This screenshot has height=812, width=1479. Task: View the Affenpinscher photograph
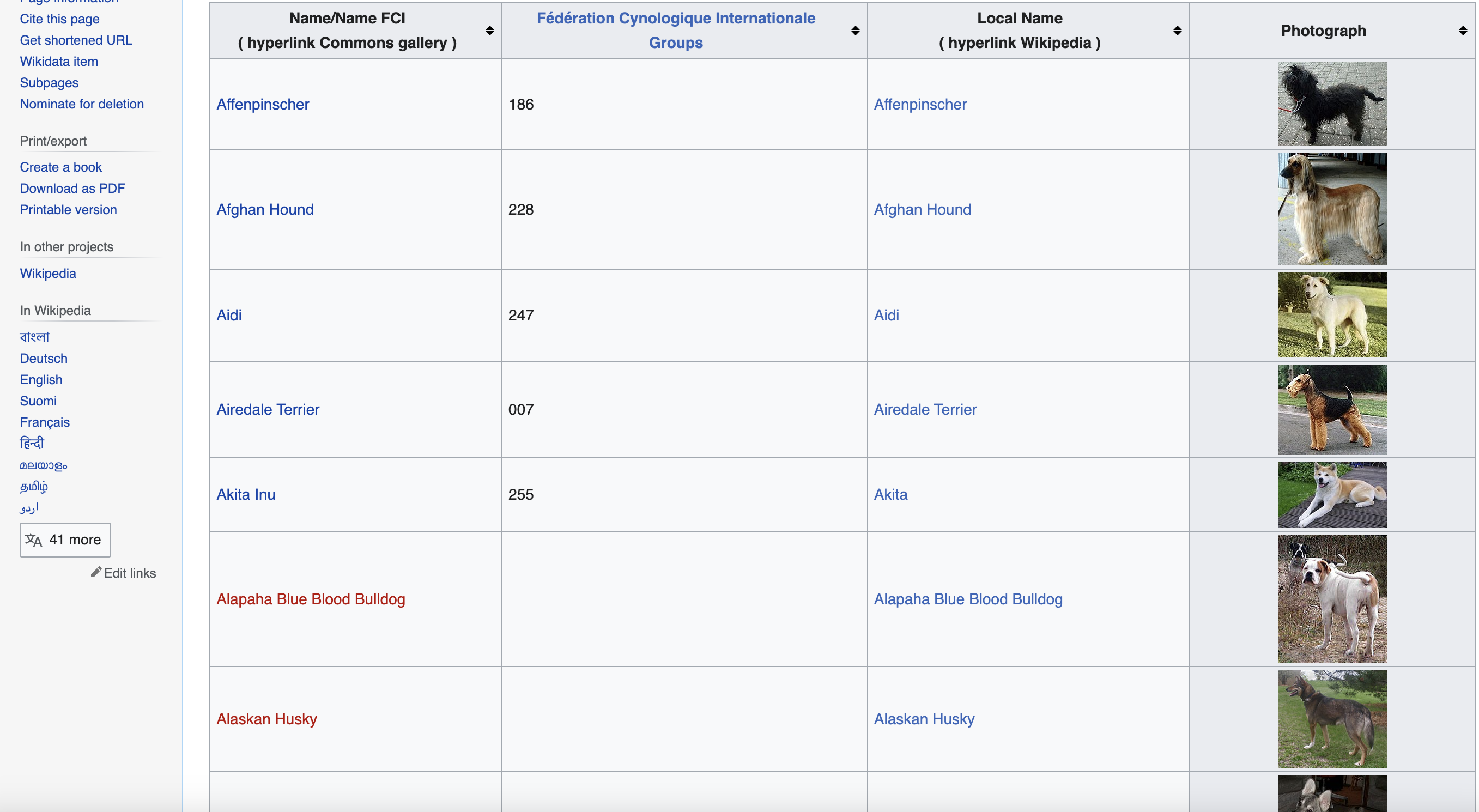click(x=1332, y=104)
